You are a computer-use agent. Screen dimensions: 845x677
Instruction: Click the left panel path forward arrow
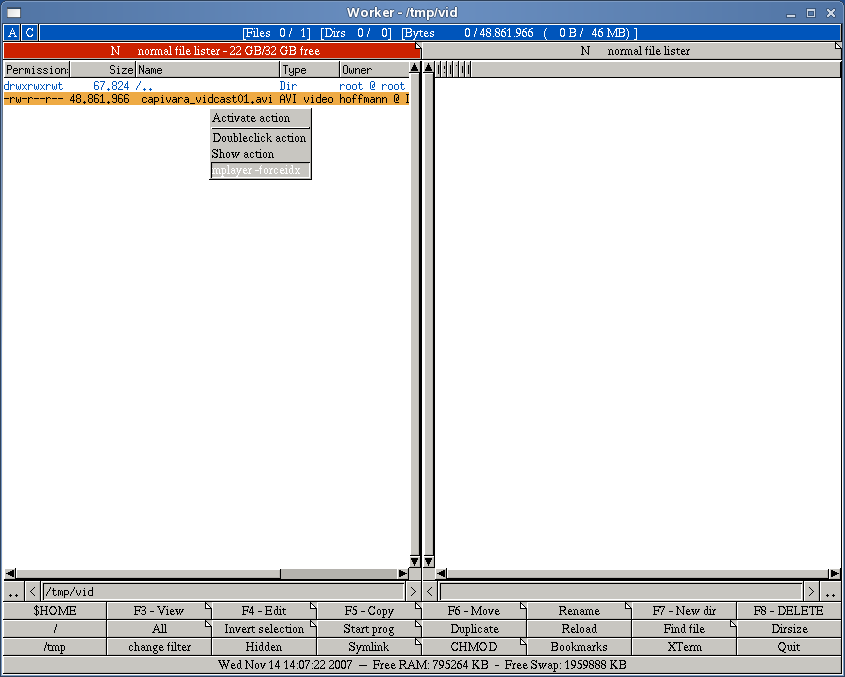413,592
